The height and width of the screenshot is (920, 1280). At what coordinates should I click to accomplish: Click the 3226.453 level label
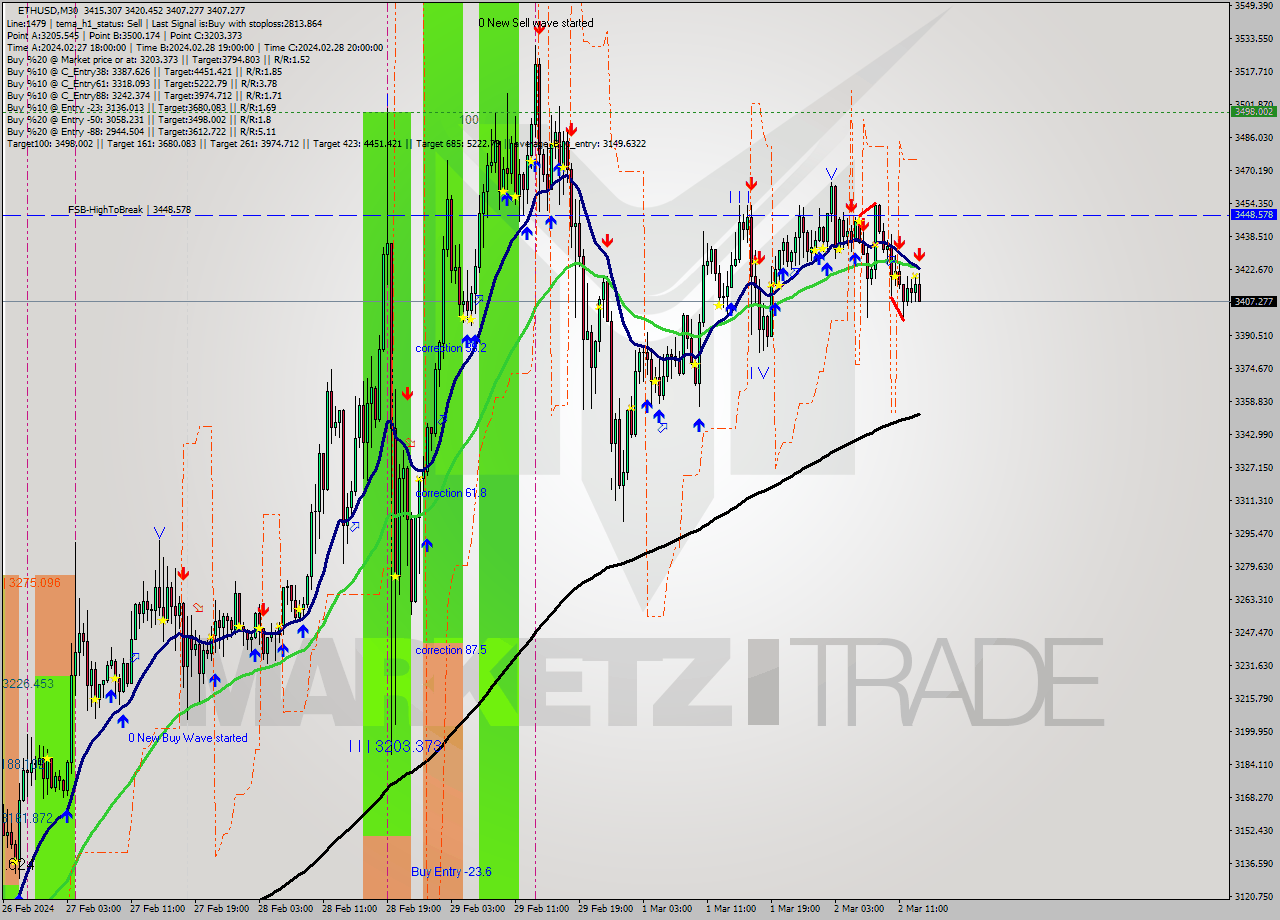click(28, 684)
